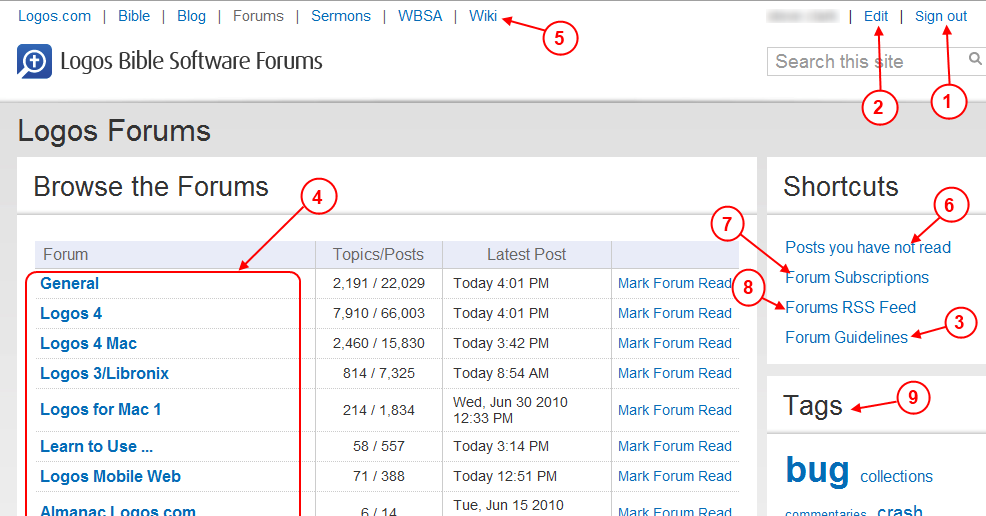Mark the Logos 4 Mac forum as read
The image size is (986, 516).
675,344
